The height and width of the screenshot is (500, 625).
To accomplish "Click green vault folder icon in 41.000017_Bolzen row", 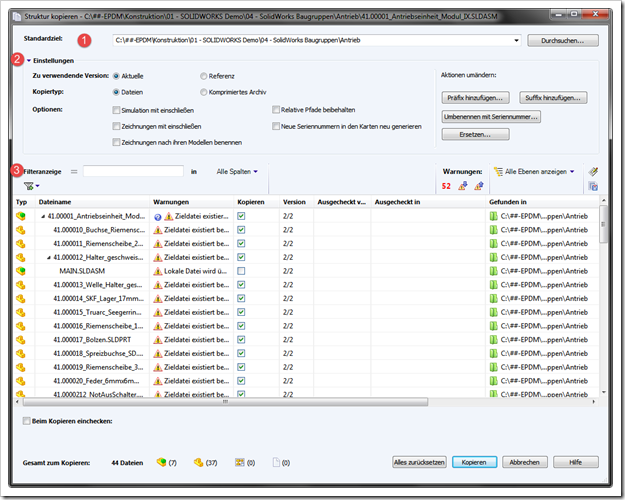I will tap(493, 340).
